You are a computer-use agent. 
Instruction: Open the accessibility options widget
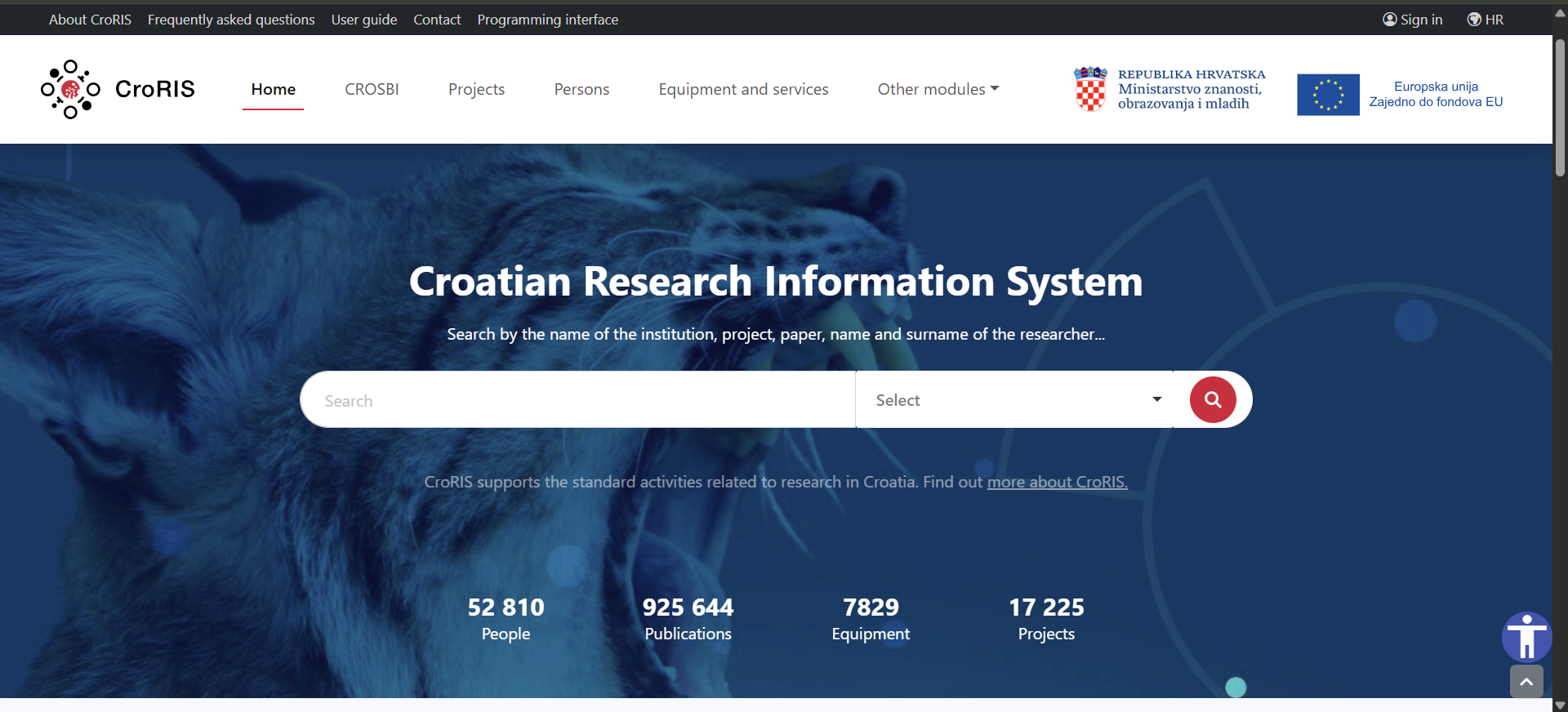pos(1526,637)
